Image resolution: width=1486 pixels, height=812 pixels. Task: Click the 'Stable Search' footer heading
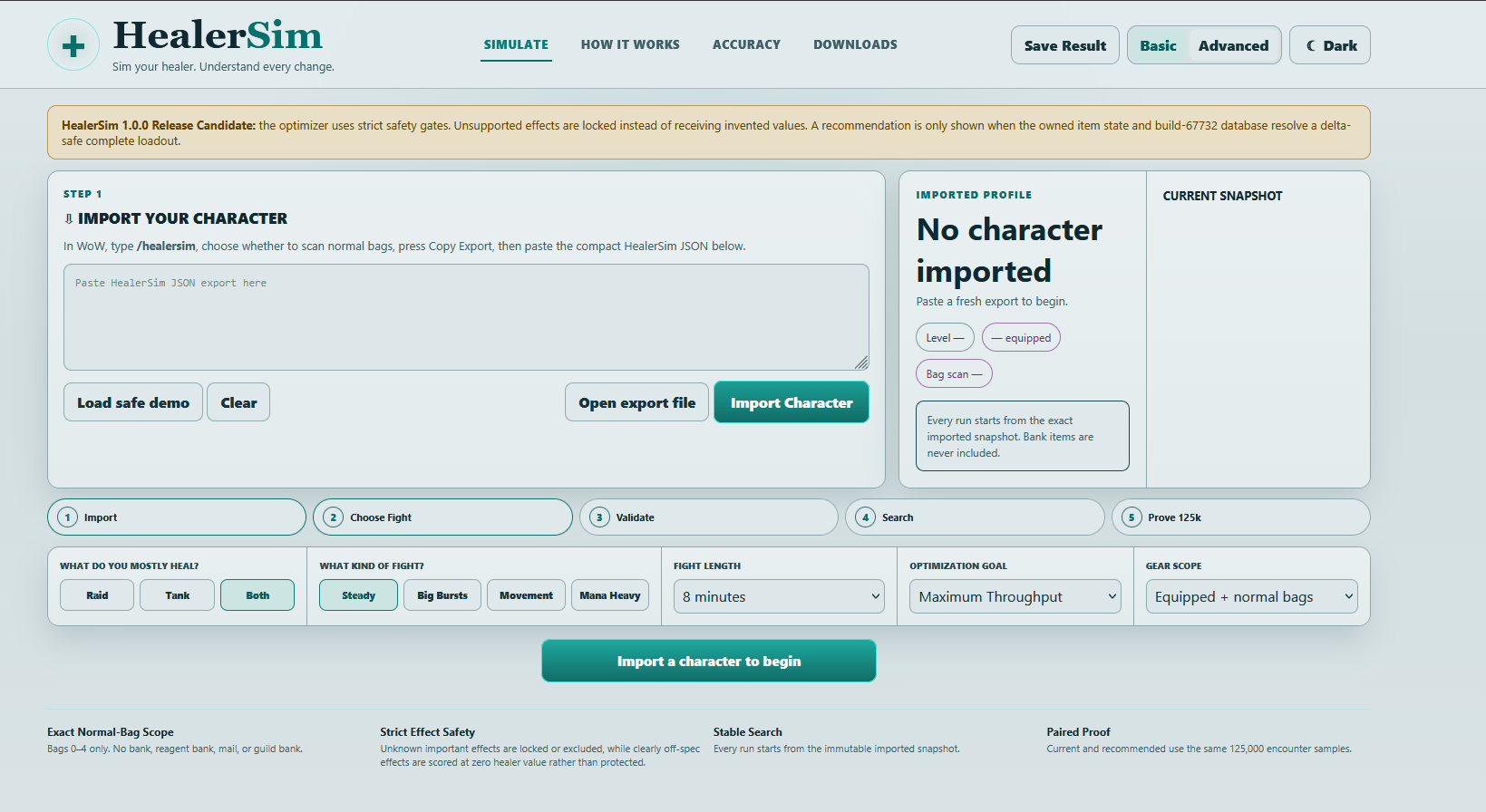point(747,732)
